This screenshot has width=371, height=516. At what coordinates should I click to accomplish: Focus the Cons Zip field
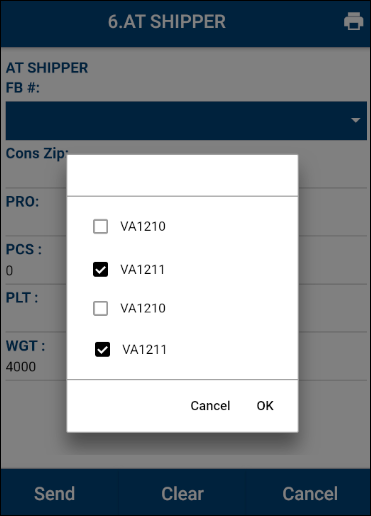point(36,175)
